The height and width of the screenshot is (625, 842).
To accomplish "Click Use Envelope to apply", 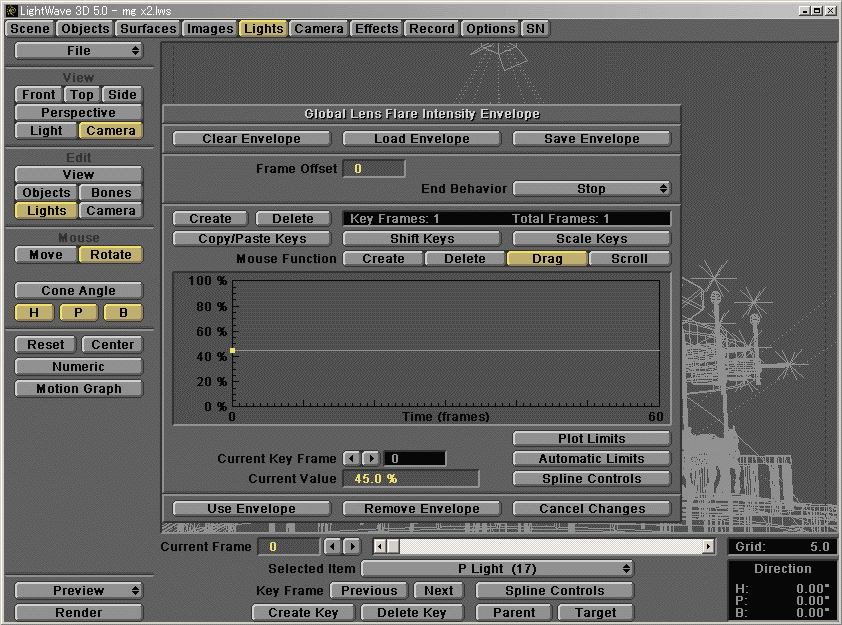I will pos(251,509).
